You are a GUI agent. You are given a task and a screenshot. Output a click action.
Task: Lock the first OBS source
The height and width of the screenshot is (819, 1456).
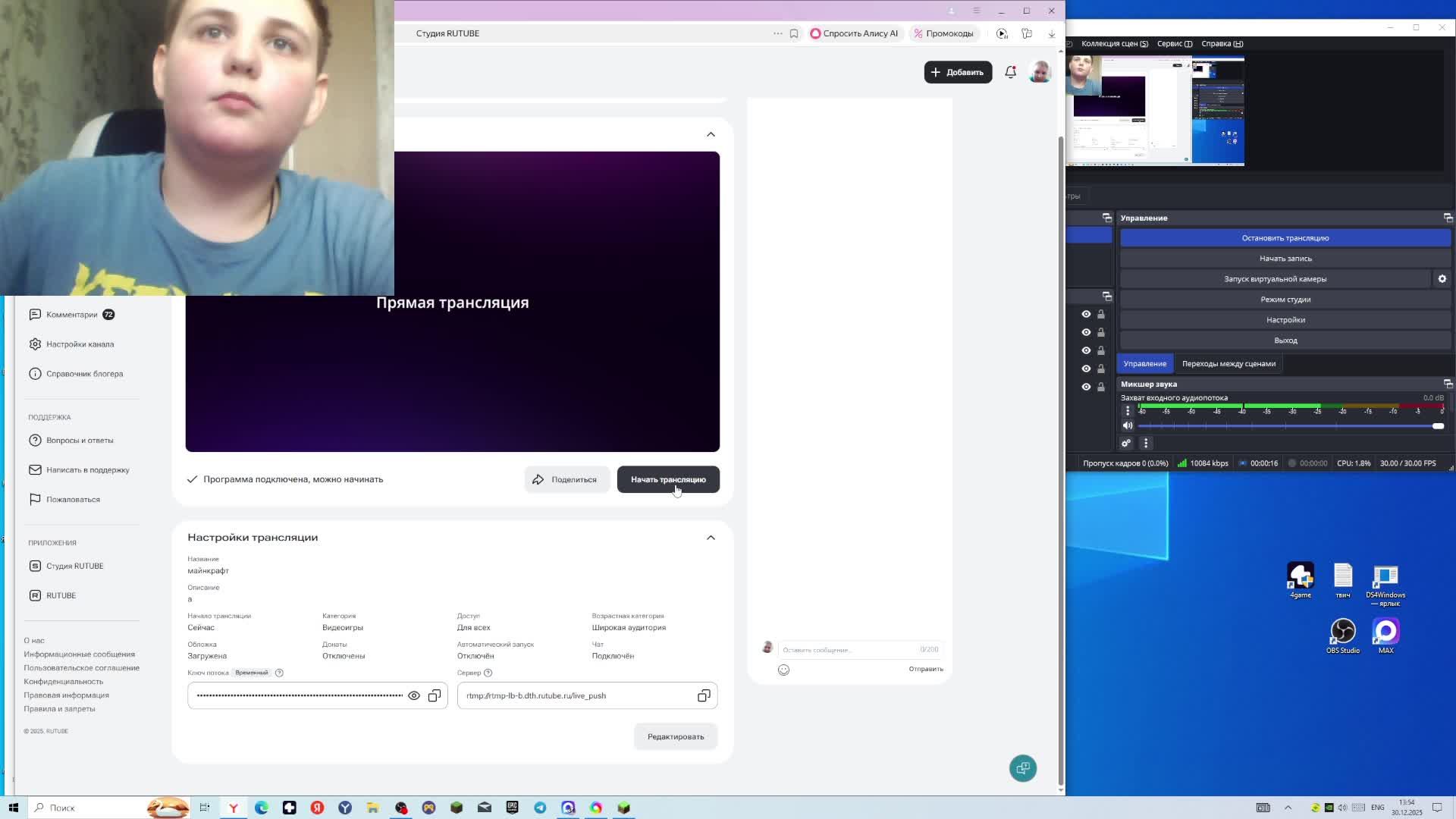[x=1101, y=314]
